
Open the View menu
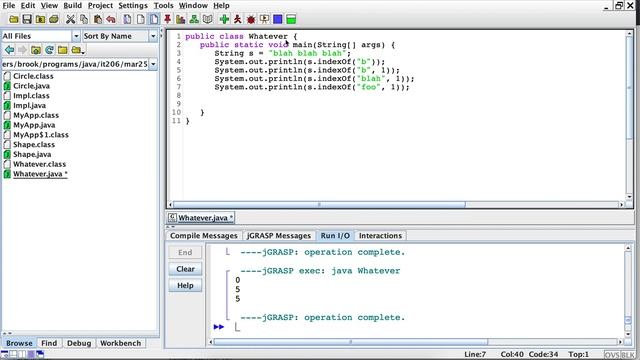tap(49, 5)
